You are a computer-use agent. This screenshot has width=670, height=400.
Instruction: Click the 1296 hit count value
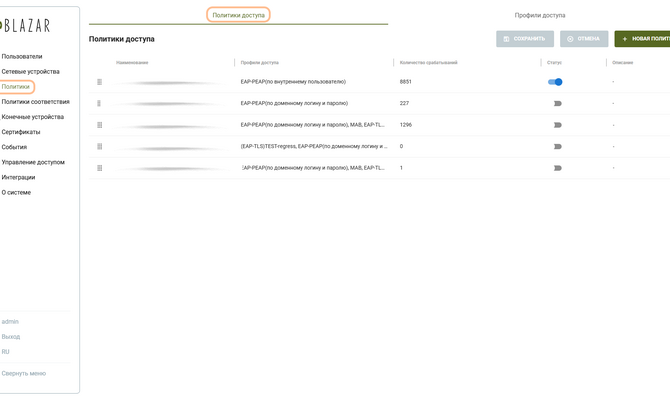click(406, 125)
